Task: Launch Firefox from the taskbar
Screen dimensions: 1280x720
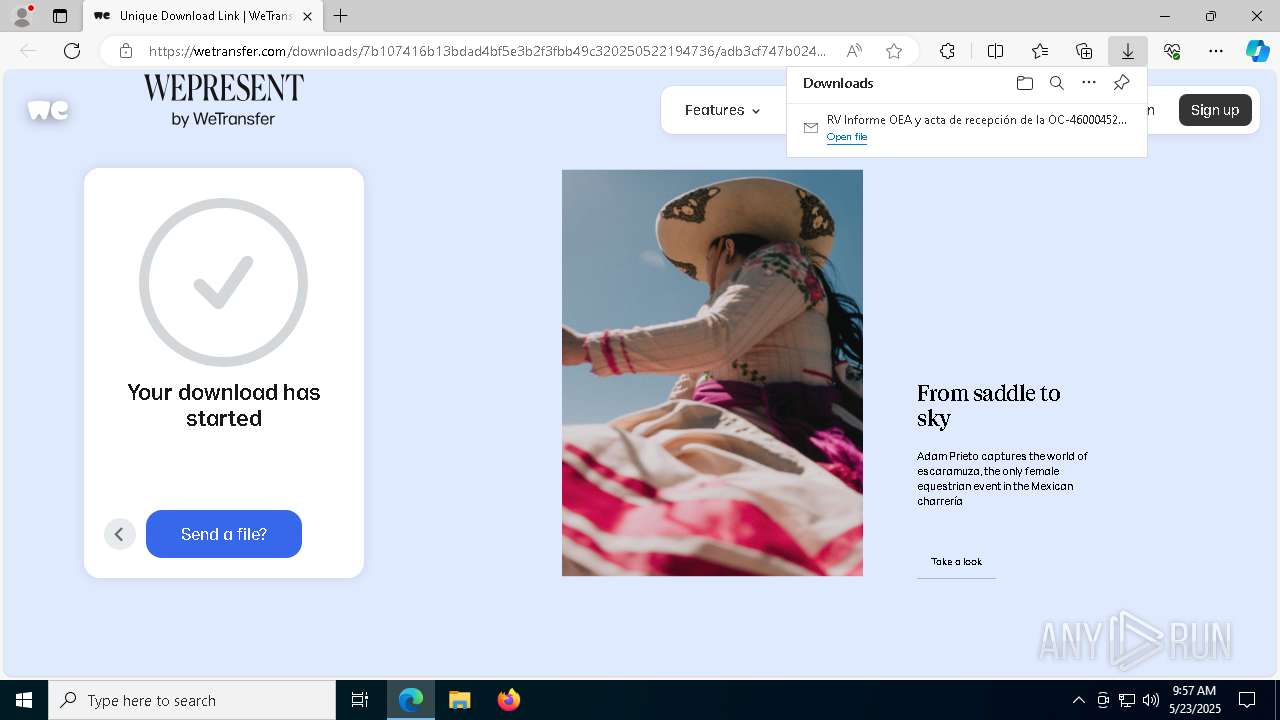Action: click(x=509, y=700)
